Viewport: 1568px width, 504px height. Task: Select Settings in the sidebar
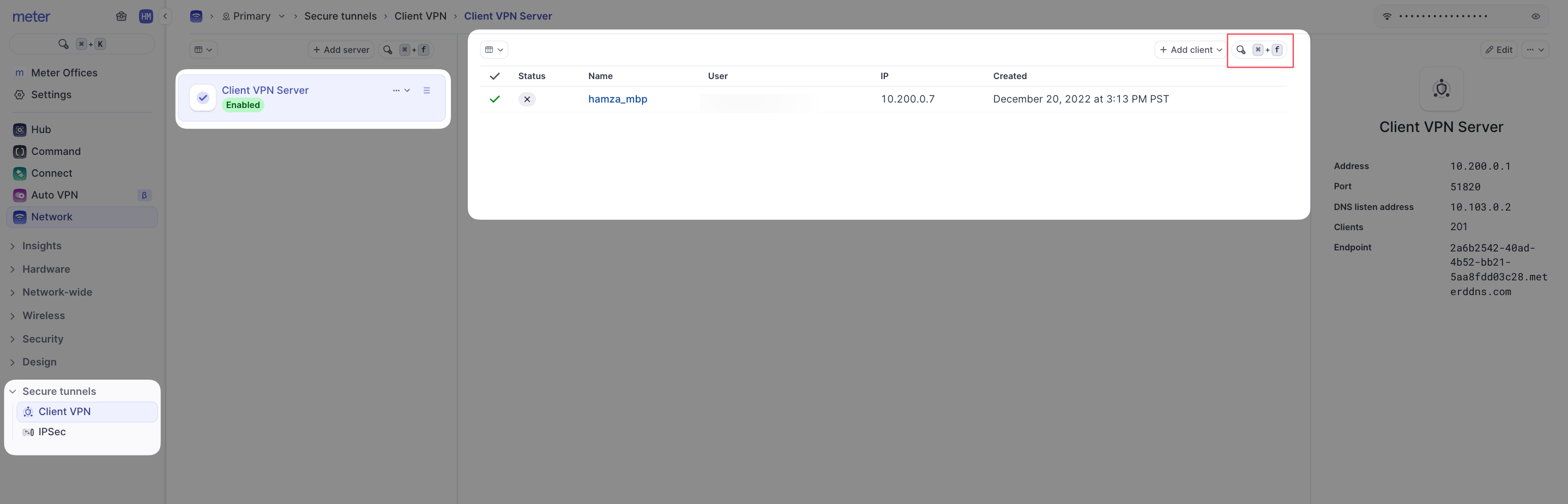[x=51, y=94]
